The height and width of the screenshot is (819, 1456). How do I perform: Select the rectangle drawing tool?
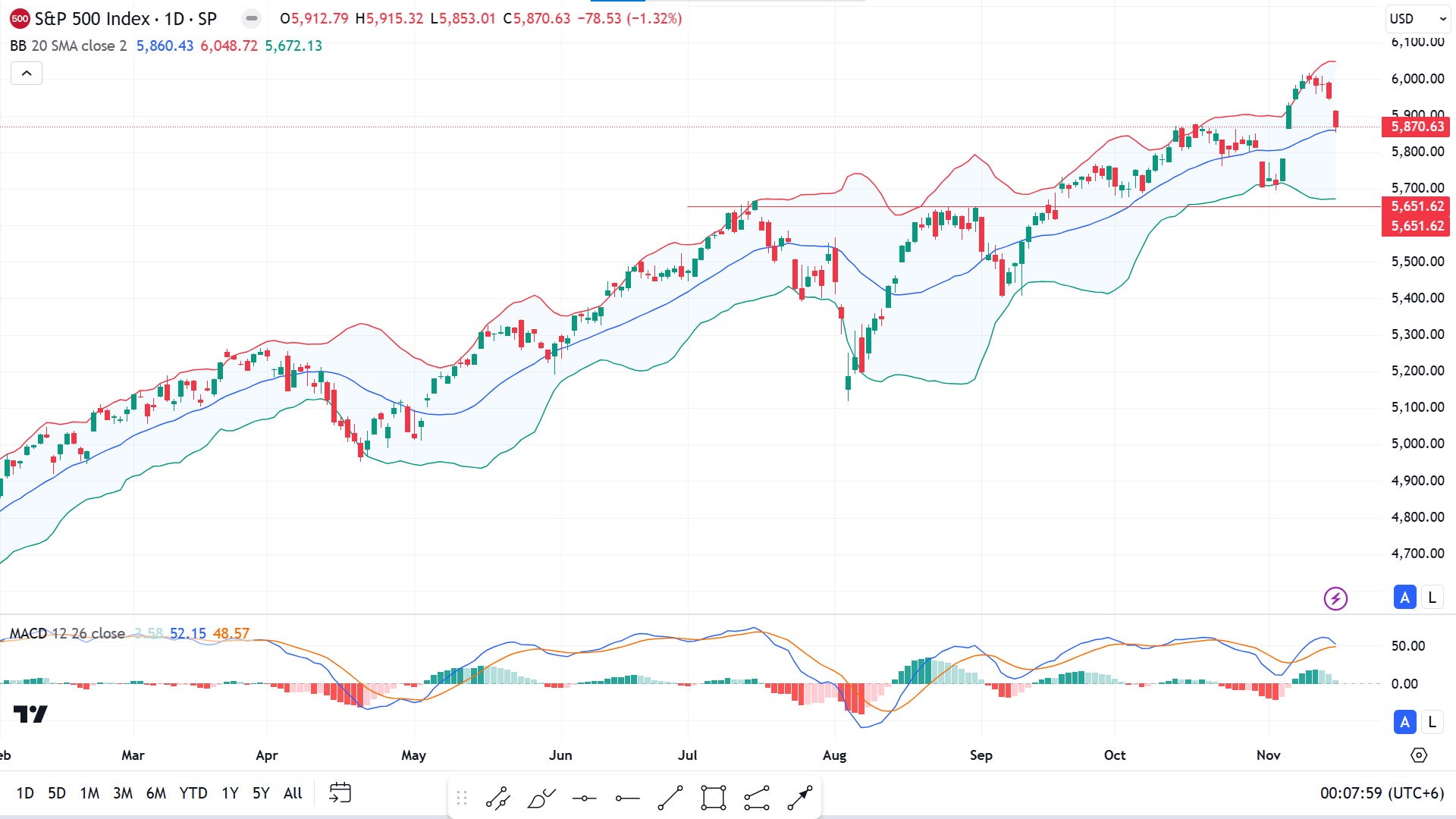(714, 798)
